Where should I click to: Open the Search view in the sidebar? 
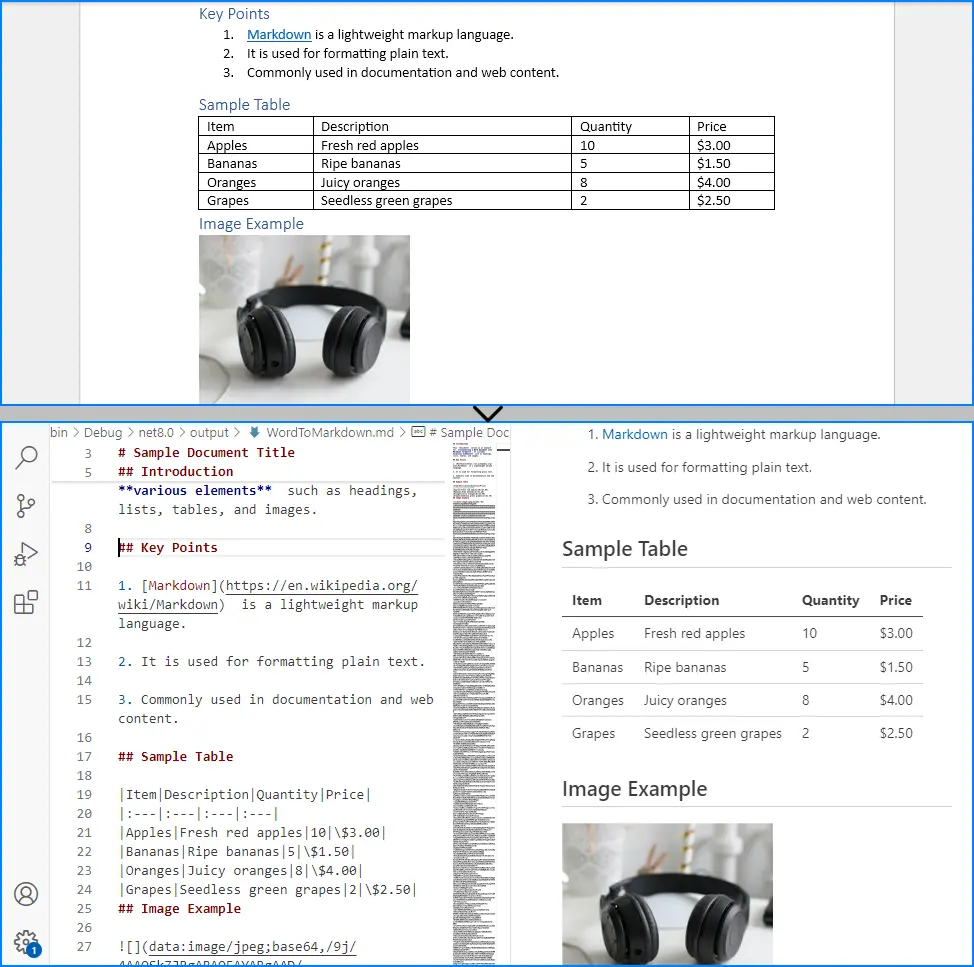(x=26, y=457)
